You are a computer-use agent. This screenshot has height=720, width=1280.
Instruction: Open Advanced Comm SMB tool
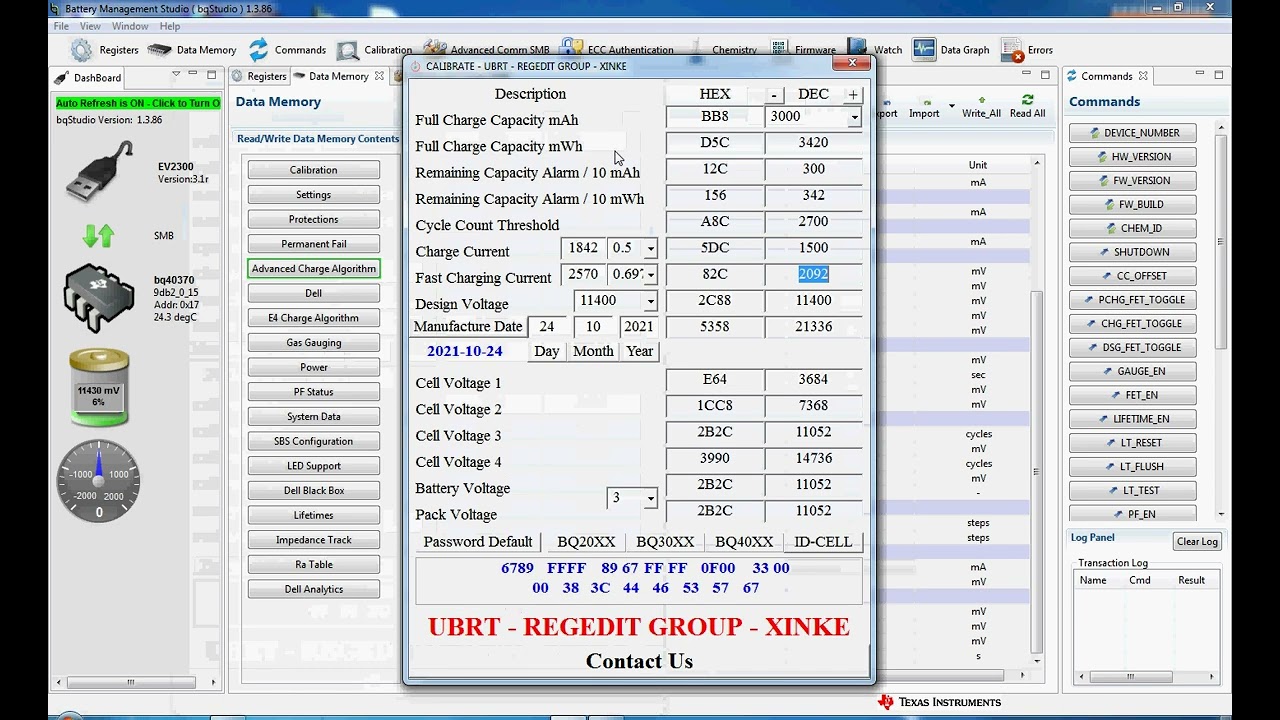click(486, 50)
